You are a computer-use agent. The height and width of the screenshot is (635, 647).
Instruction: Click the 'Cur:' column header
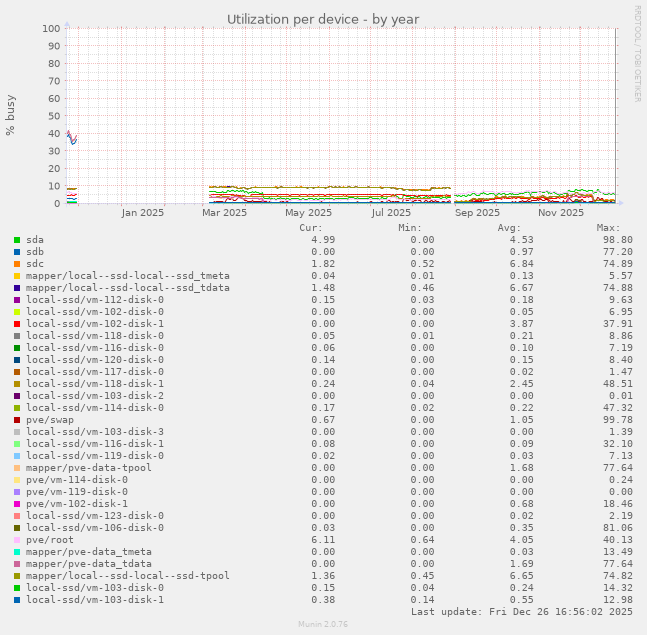[x=311, y=228]
